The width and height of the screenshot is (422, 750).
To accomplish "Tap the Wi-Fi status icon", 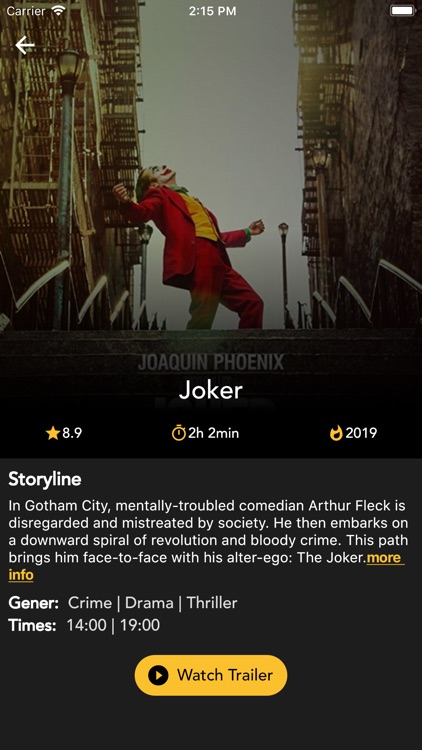I will point(58,11).
